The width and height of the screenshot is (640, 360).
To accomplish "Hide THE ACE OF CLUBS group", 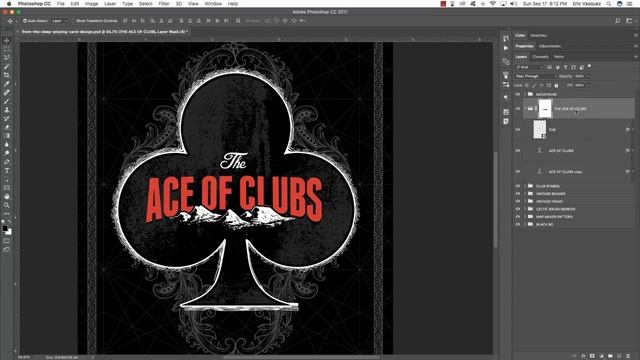I will tap(518, 109).
